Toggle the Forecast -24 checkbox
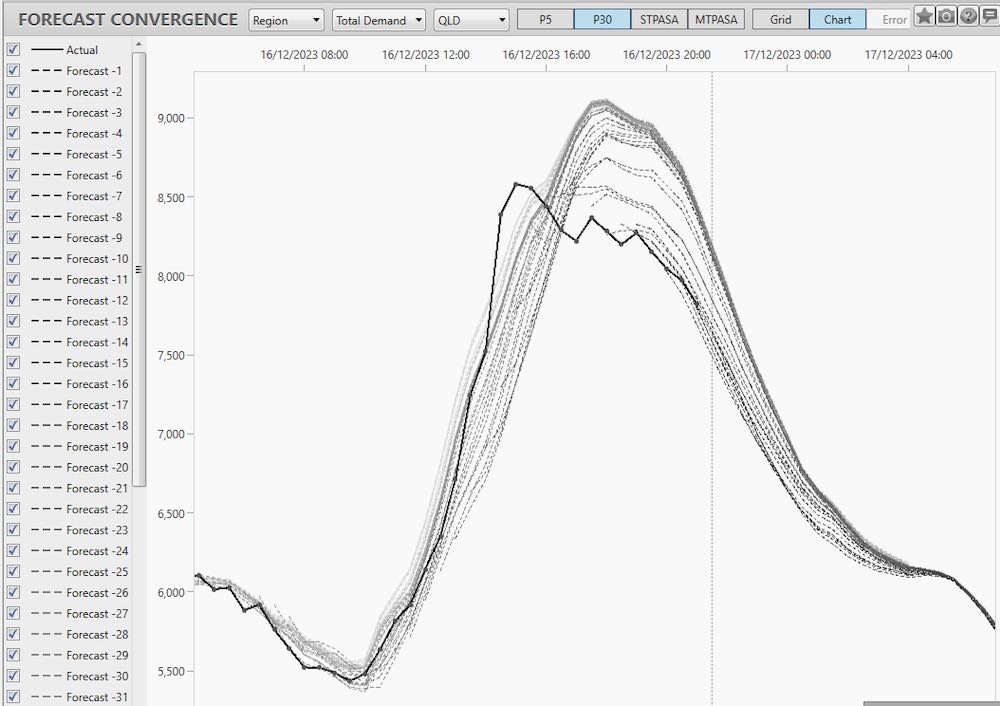1000x706 pixels. (x=14, y=550)
